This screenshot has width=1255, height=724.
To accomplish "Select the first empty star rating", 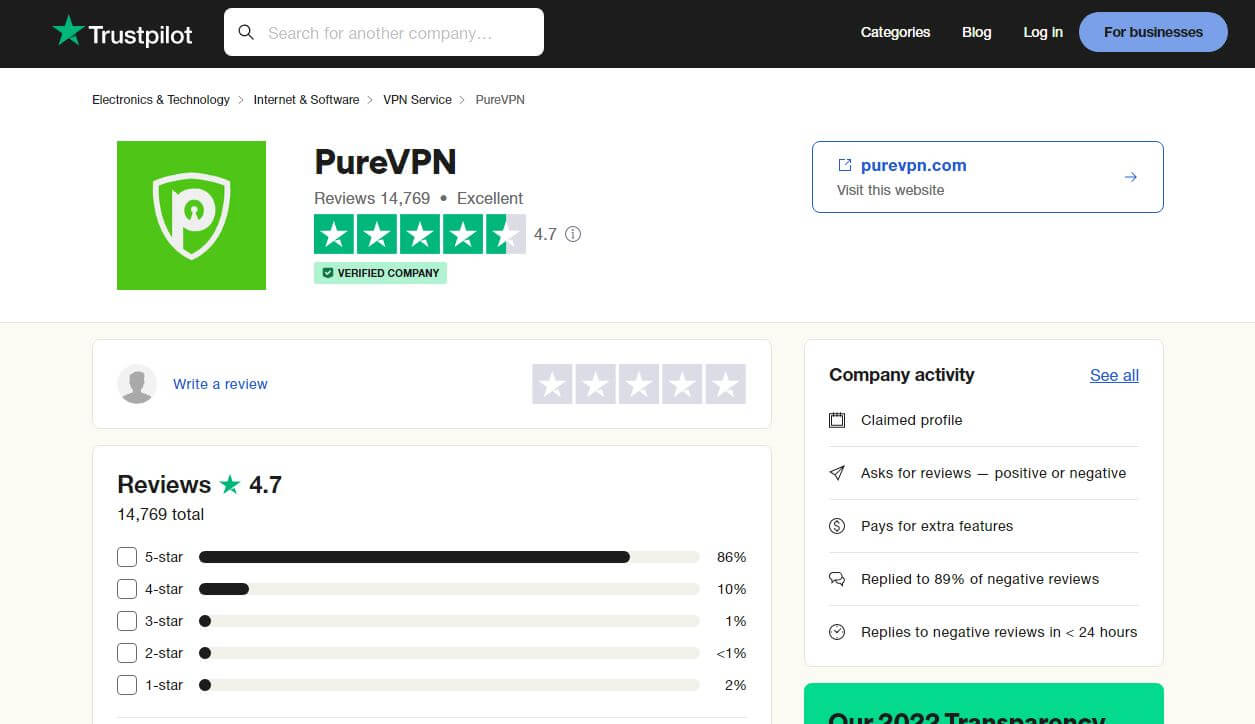I will 552,384.
